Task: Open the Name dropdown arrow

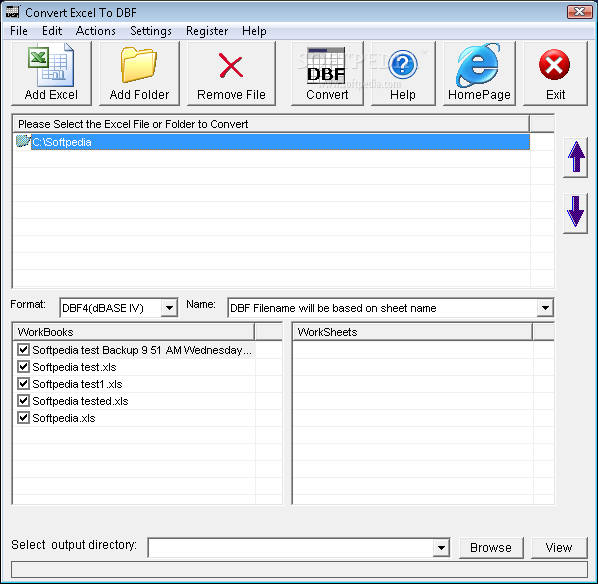Action: pyautogui.click(x=545, y=308)
